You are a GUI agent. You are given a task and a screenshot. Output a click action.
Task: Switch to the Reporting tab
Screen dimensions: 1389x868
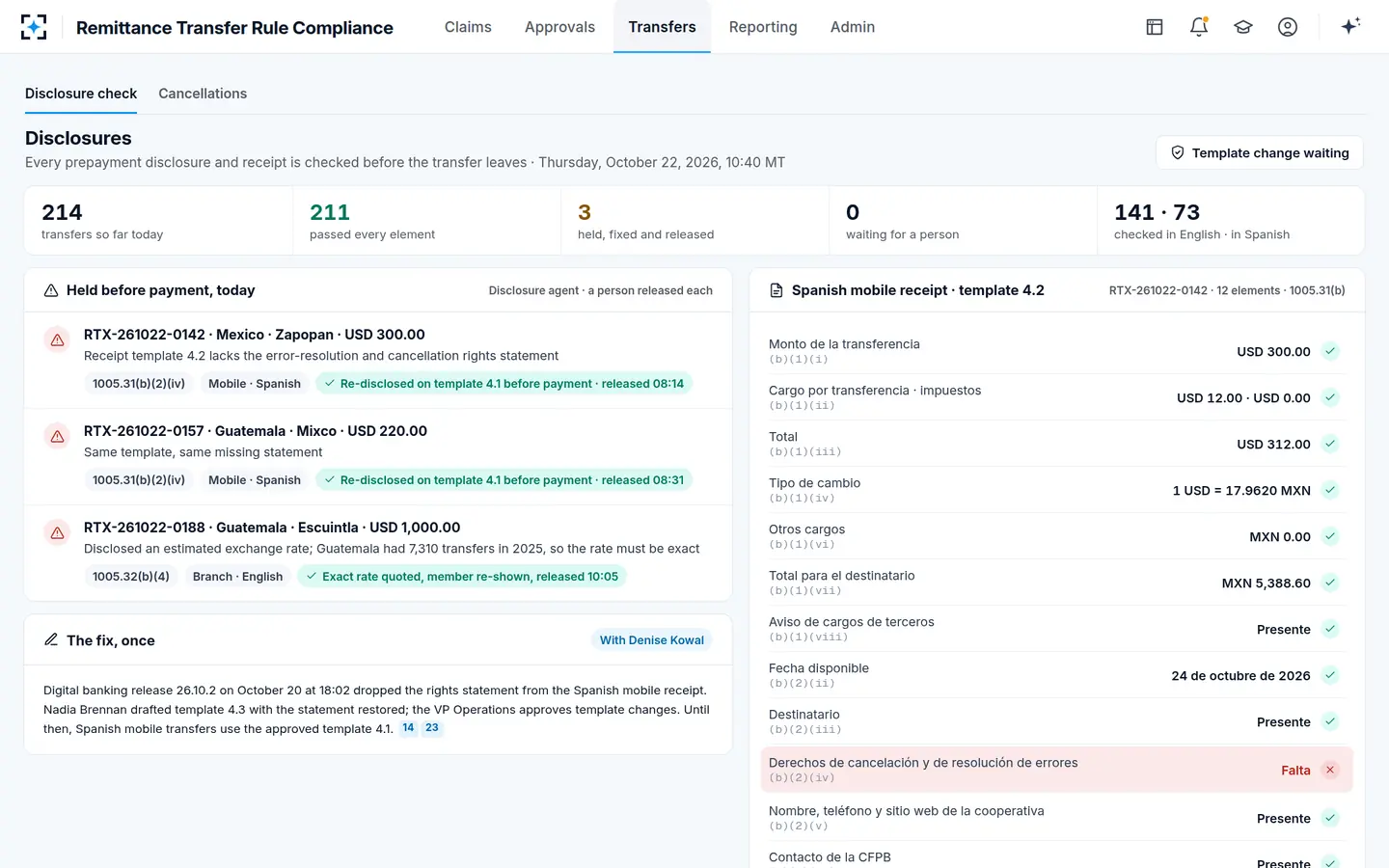763,27
